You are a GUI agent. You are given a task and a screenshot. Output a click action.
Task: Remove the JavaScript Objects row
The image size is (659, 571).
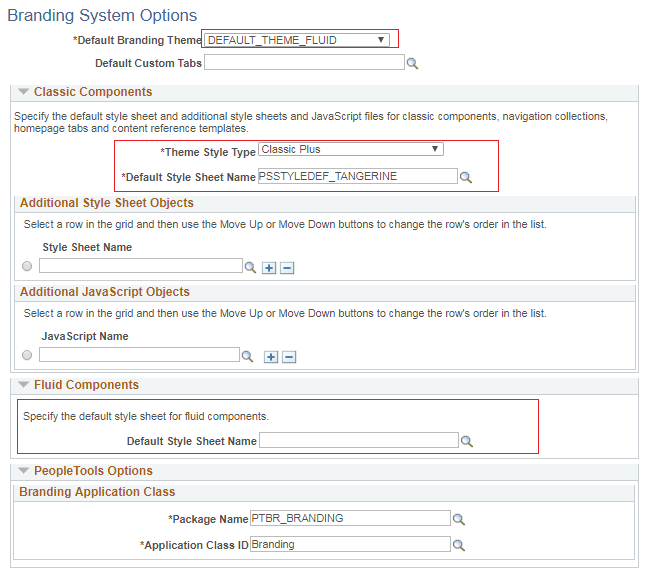[289, 357]
